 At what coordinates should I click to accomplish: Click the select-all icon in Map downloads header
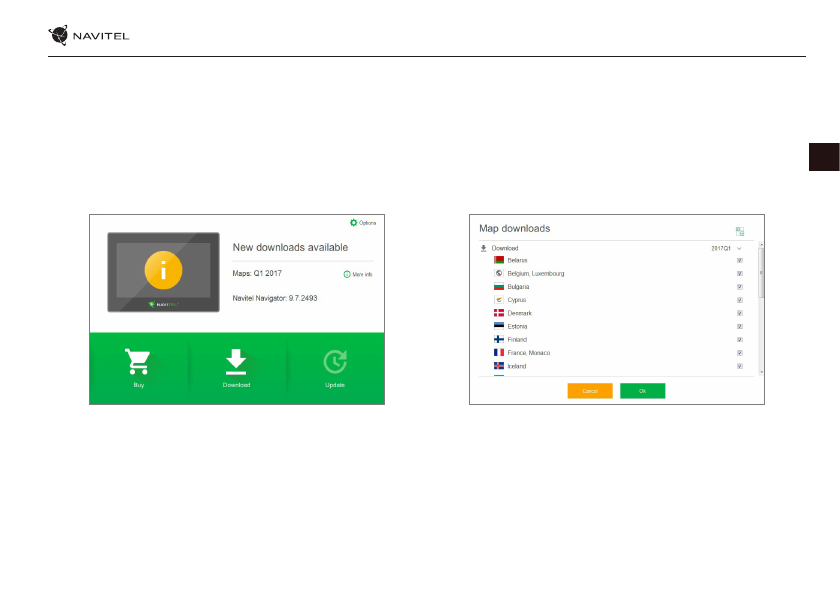[740, 230]
